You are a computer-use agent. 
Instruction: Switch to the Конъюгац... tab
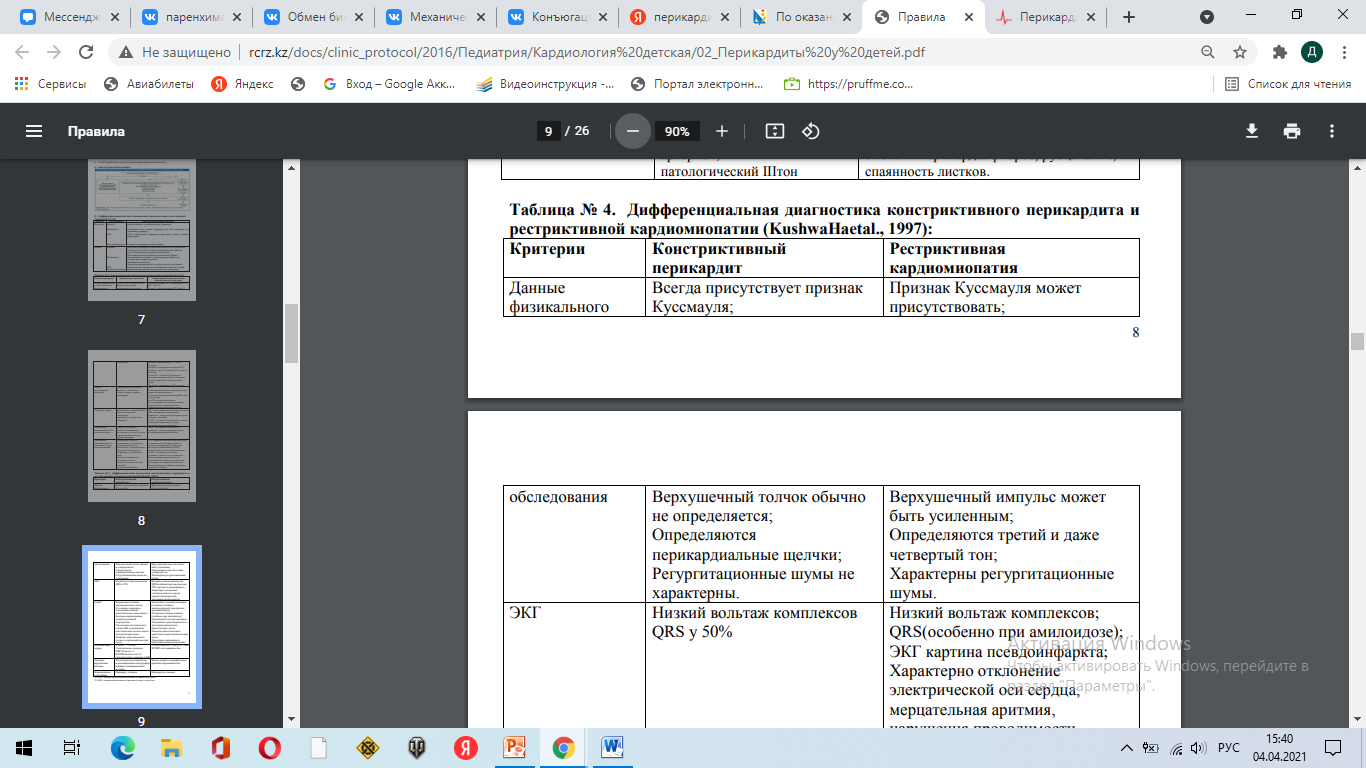[x=548, y=17]
